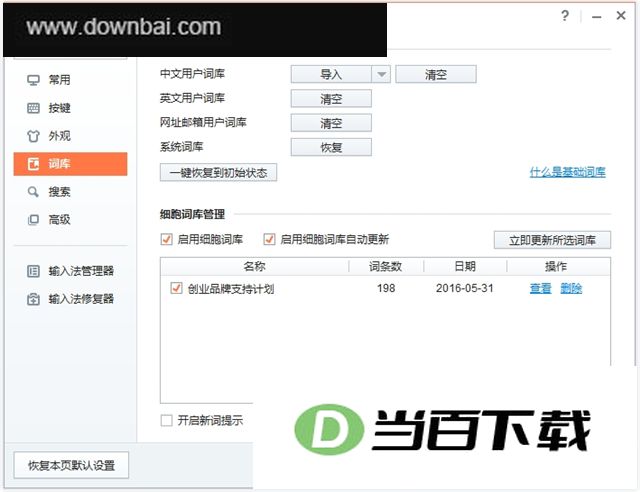Screen dimensions: 640x492
Task: Disable 启用细胞词库自动更新 checkbox
Action: [x=269, y=239]
